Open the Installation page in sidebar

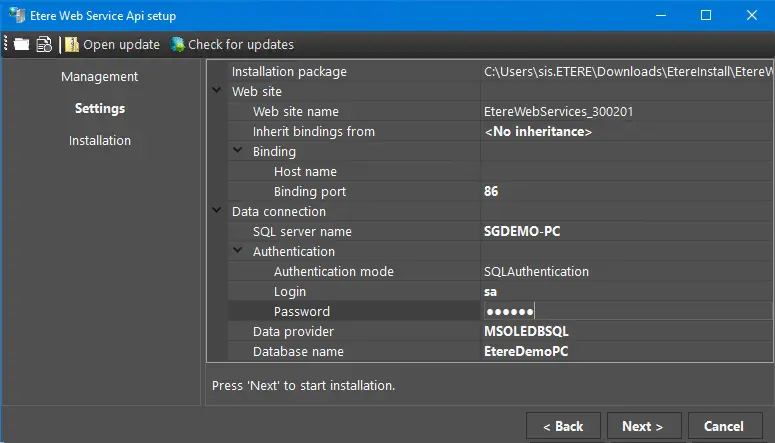99,141
